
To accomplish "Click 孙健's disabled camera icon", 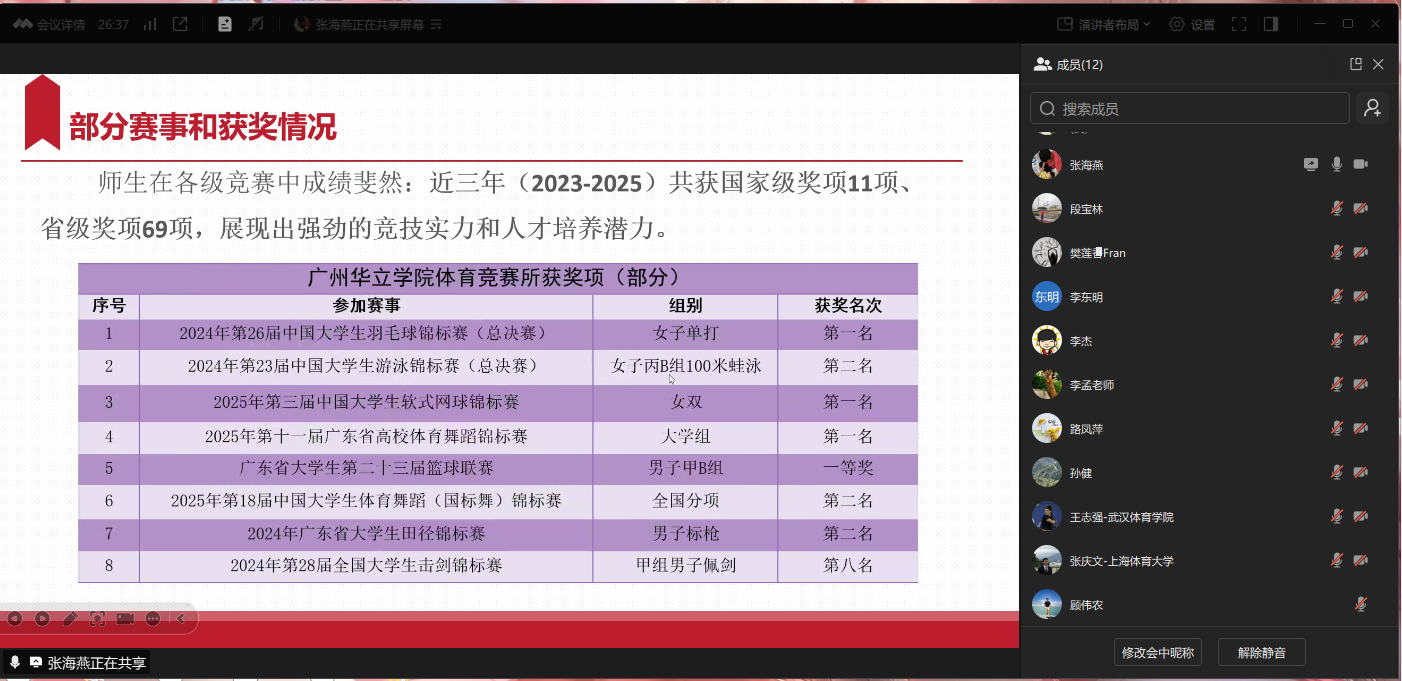I will 1361,472.
